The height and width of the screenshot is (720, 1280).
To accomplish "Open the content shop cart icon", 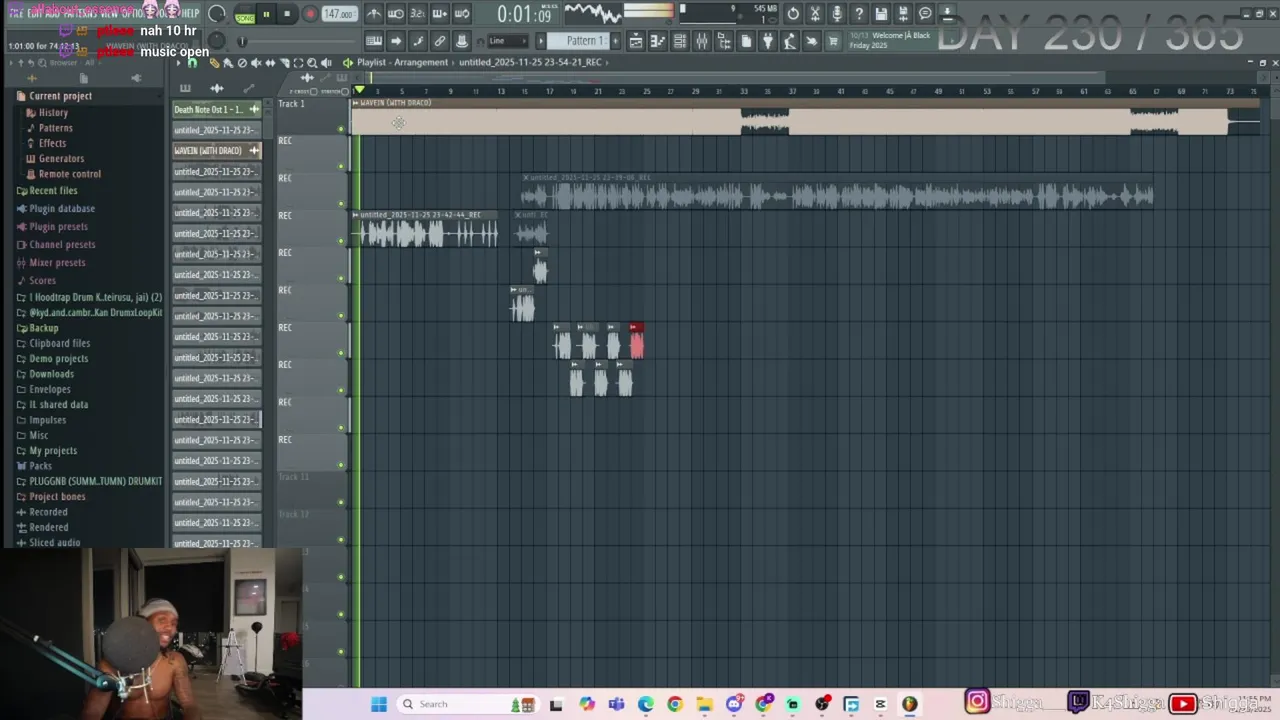I will (x=834, y=41).
